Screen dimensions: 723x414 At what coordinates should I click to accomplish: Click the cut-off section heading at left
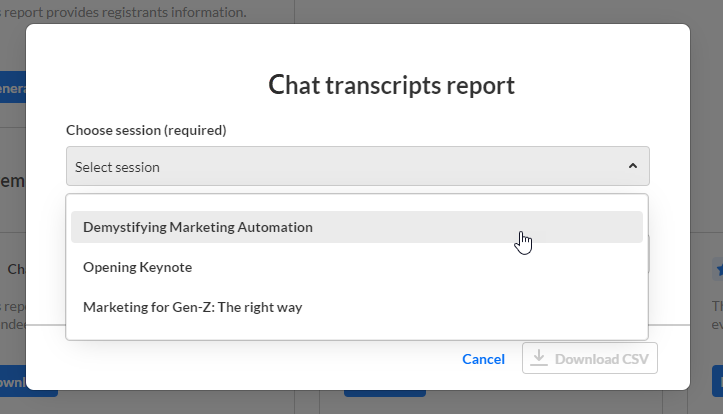click(12, 181)
